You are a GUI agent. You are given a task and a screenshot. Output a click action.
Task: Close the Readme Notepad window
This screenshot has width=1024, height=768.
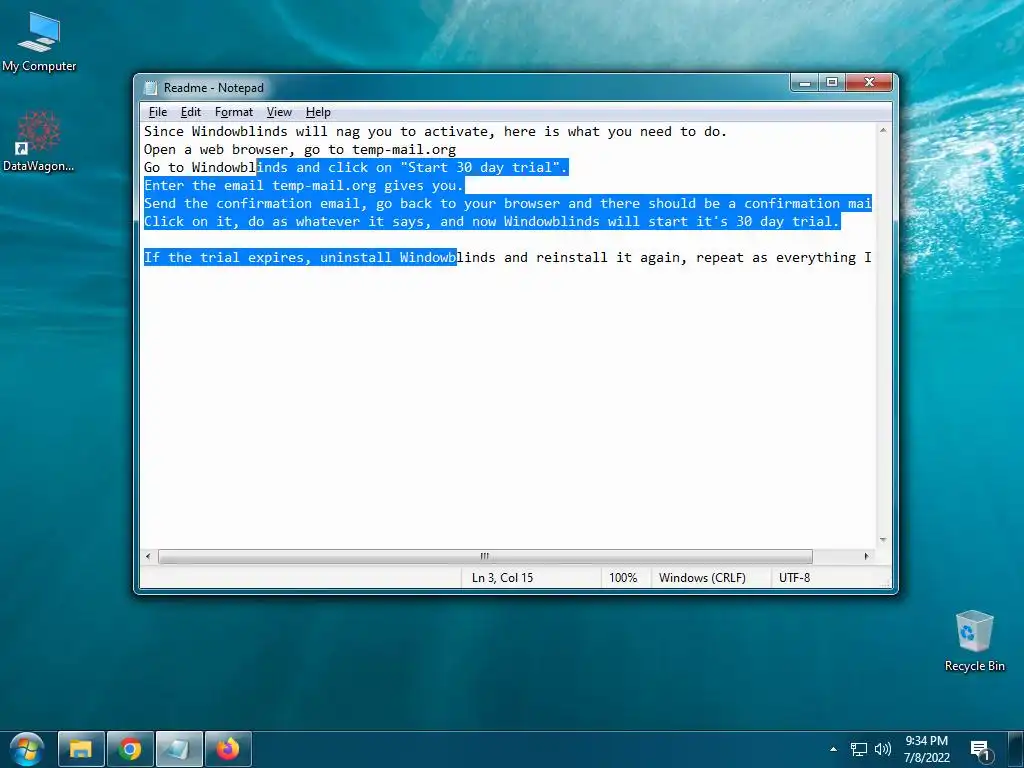pos(869,82)
